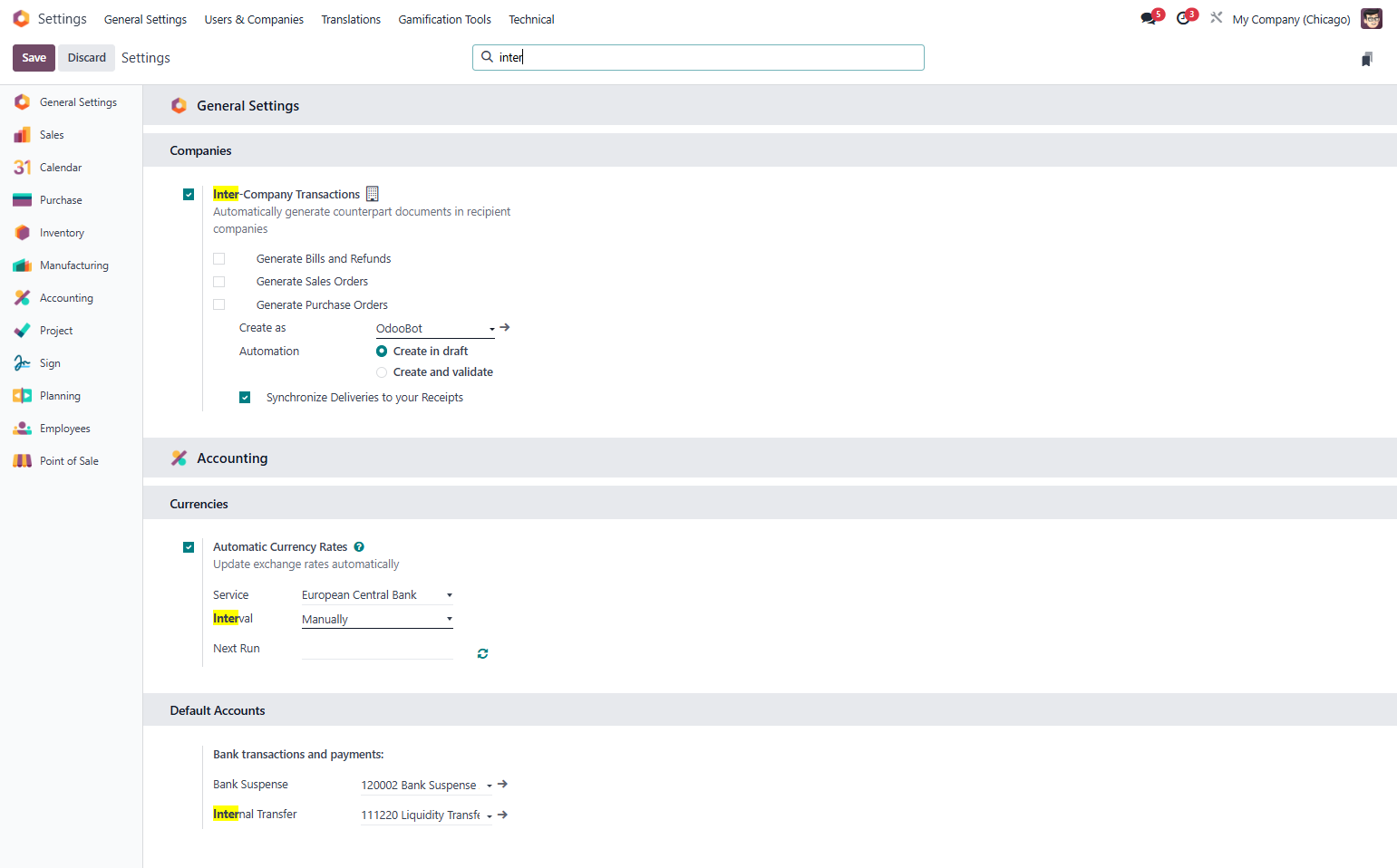Select the Employees sidebar icon

22,429
